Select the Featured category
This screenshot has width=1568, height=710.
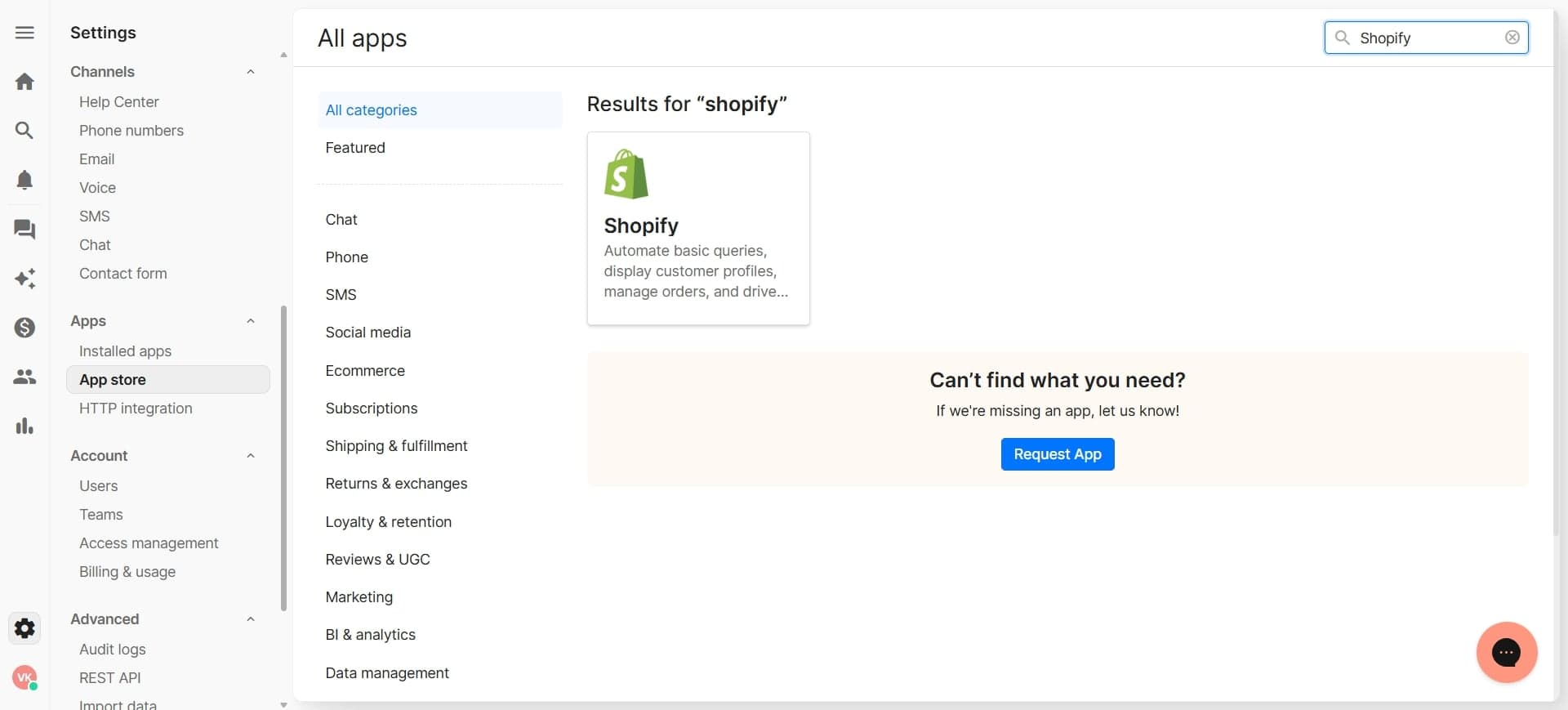click(355, 148)
